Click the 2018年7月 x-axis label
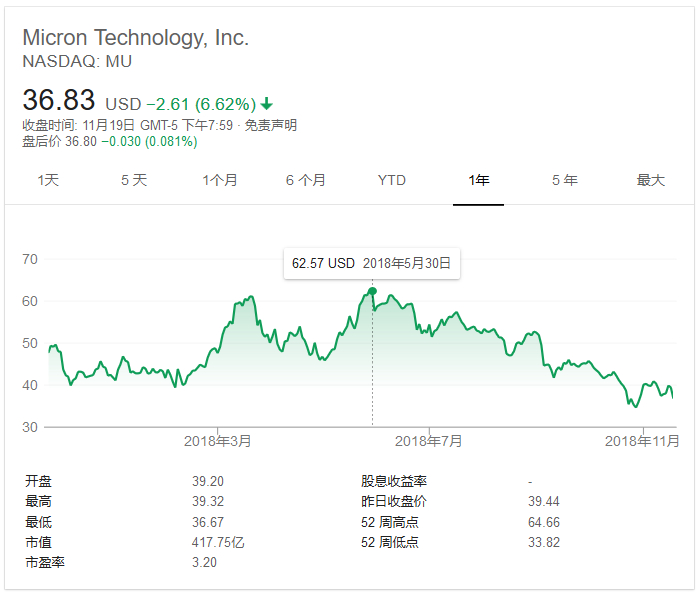Image resolution: width=699 pixels, height=595 pixels. pos(429,440)
